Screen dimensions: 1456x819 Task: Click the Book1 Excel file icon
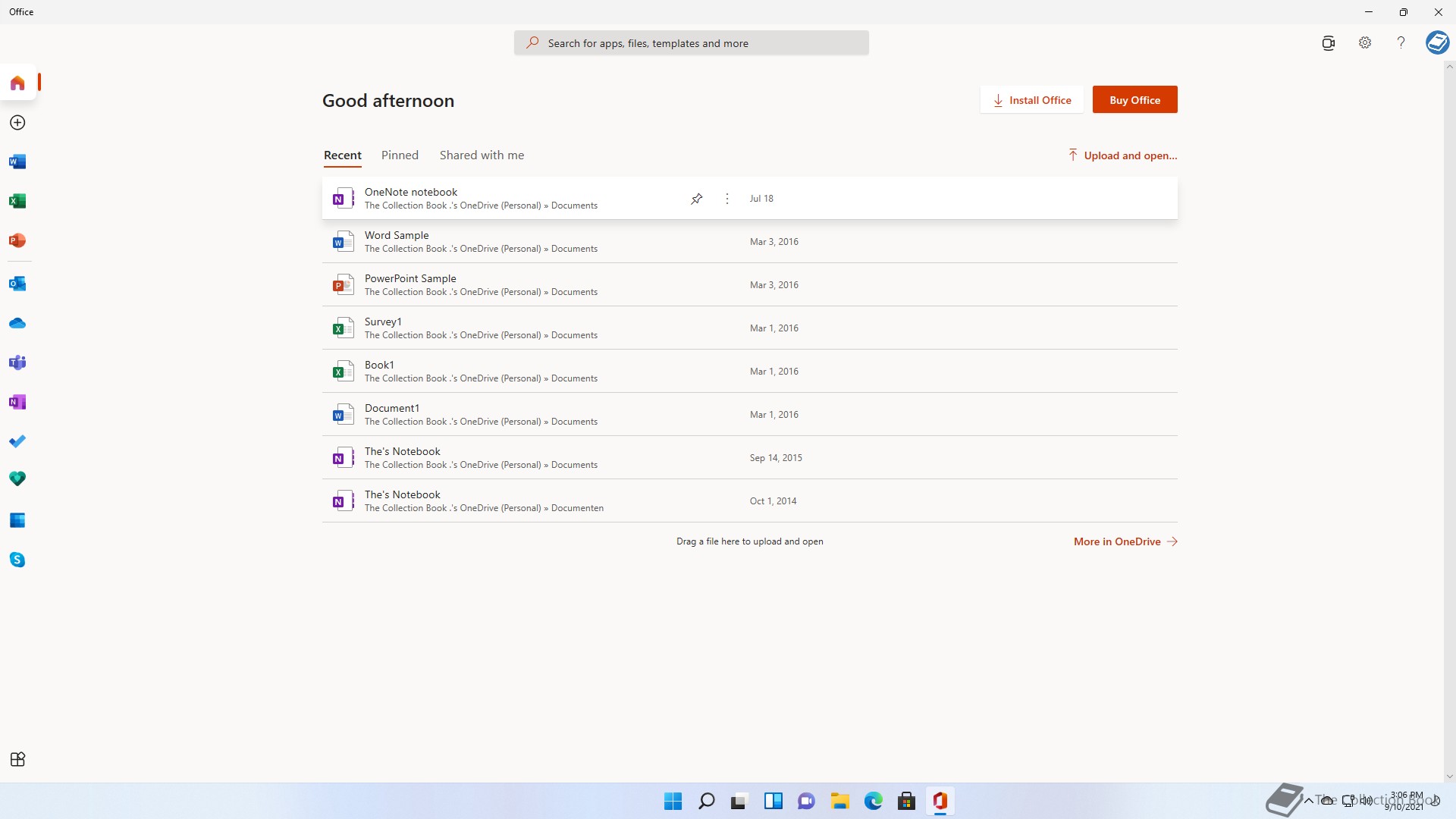pos(343,372)
